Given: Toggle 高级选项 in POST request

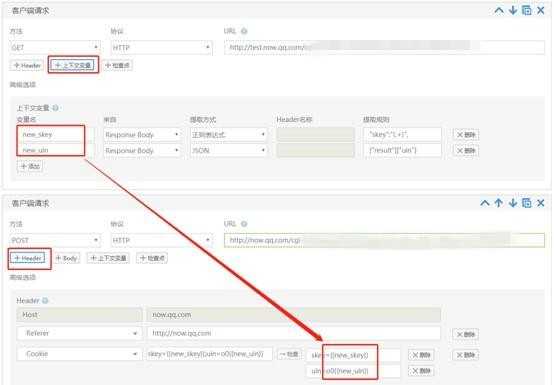Looking at the screenshot, I should coord(23,277).
